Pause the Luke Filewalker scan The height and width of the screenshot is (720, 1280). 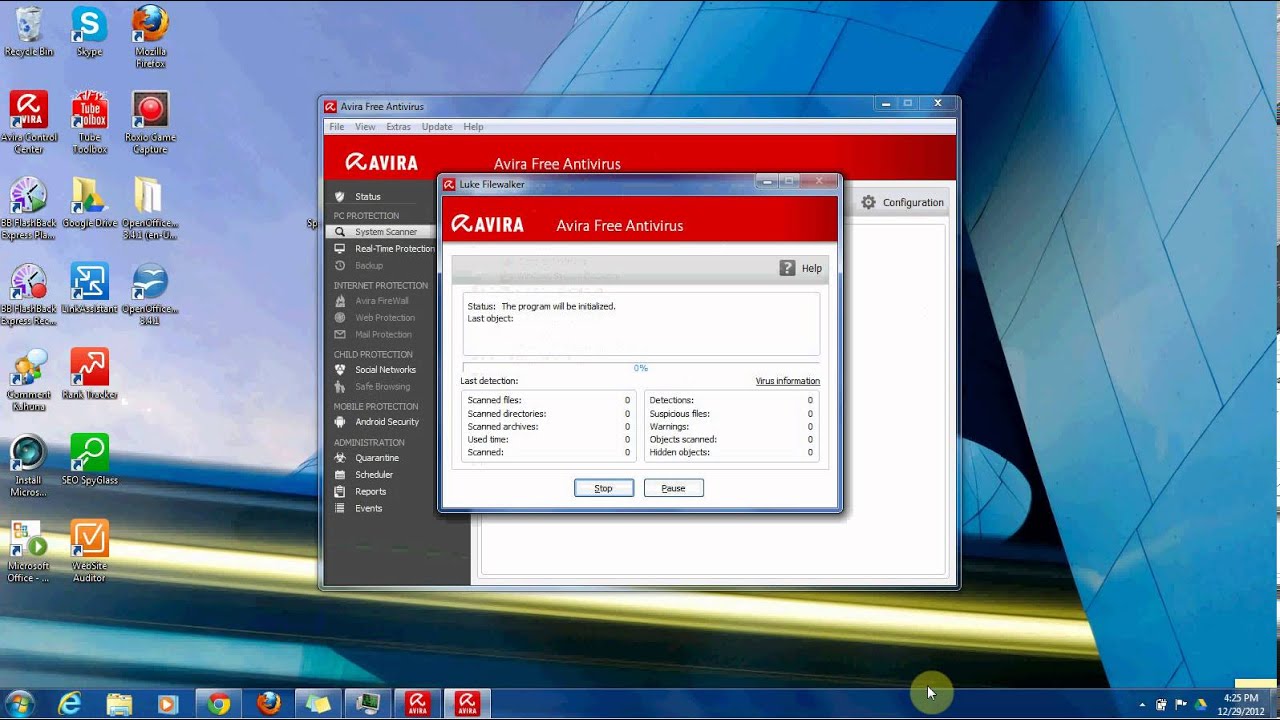pos(673,488)
